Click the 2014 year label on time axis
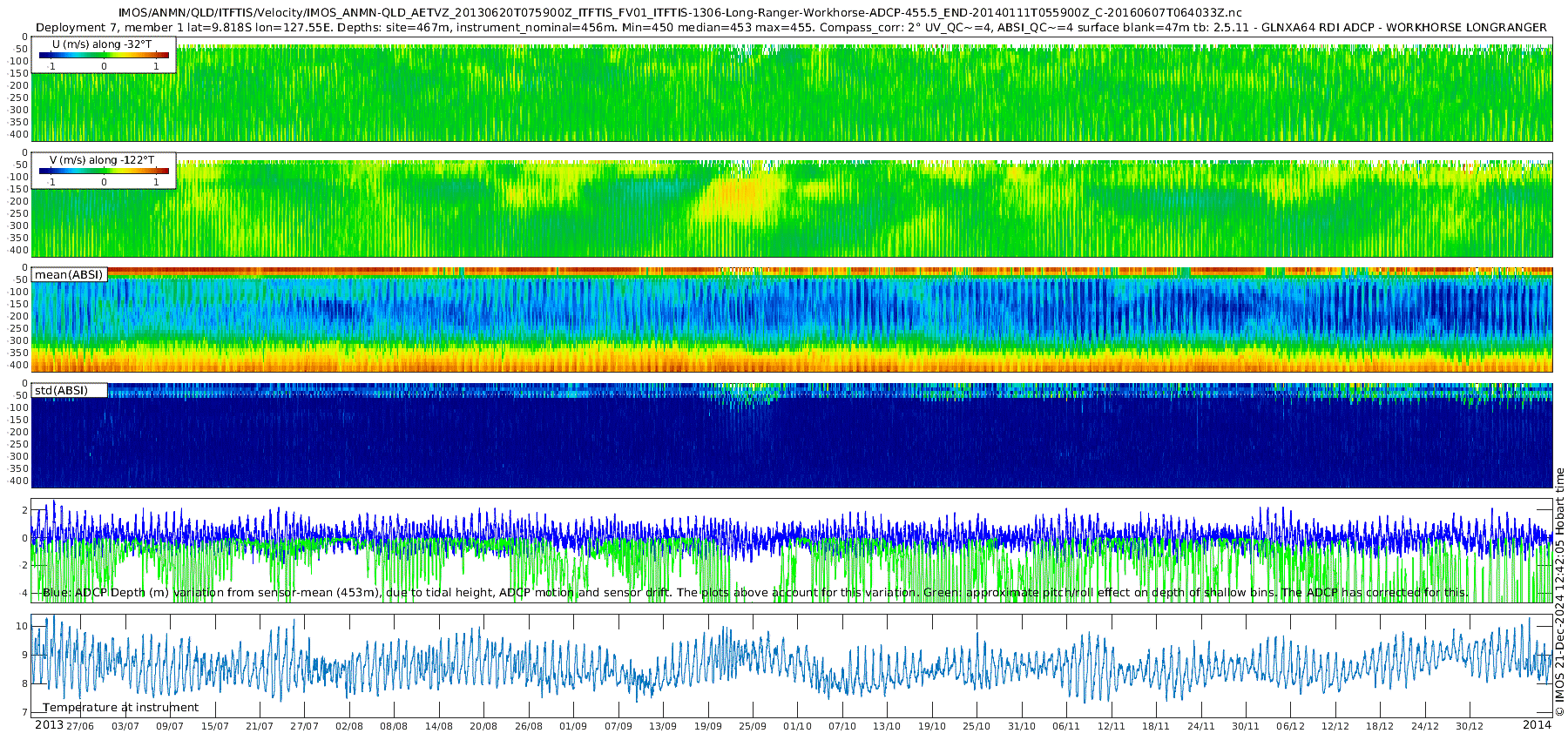 coord(1537,724)
